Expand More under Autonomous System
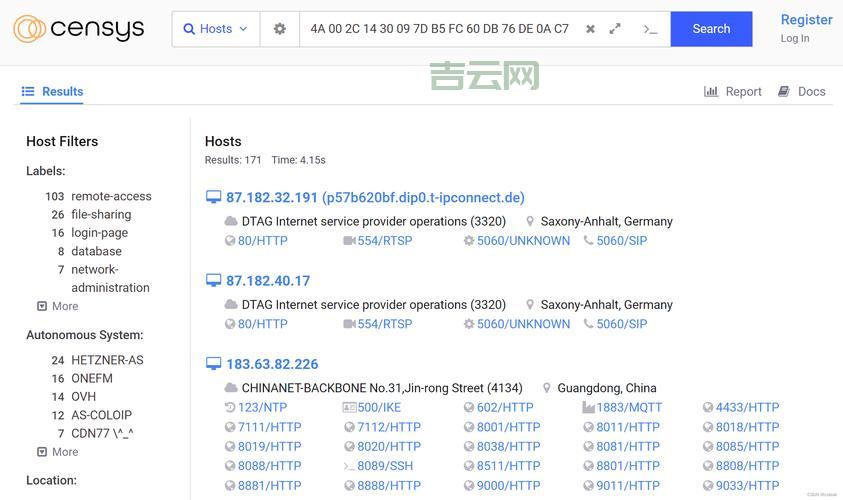Image resolution: width=843 pixels, height=500 pixels. 58,452
